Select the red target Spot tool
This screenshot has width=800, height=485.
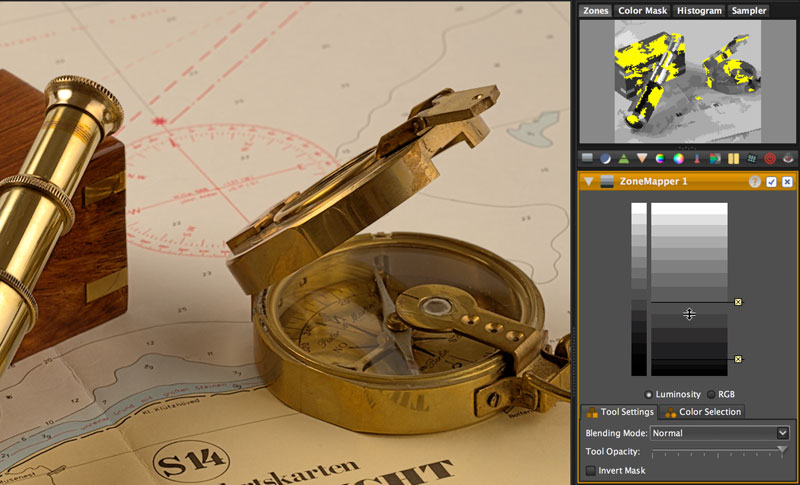point(770,159)
